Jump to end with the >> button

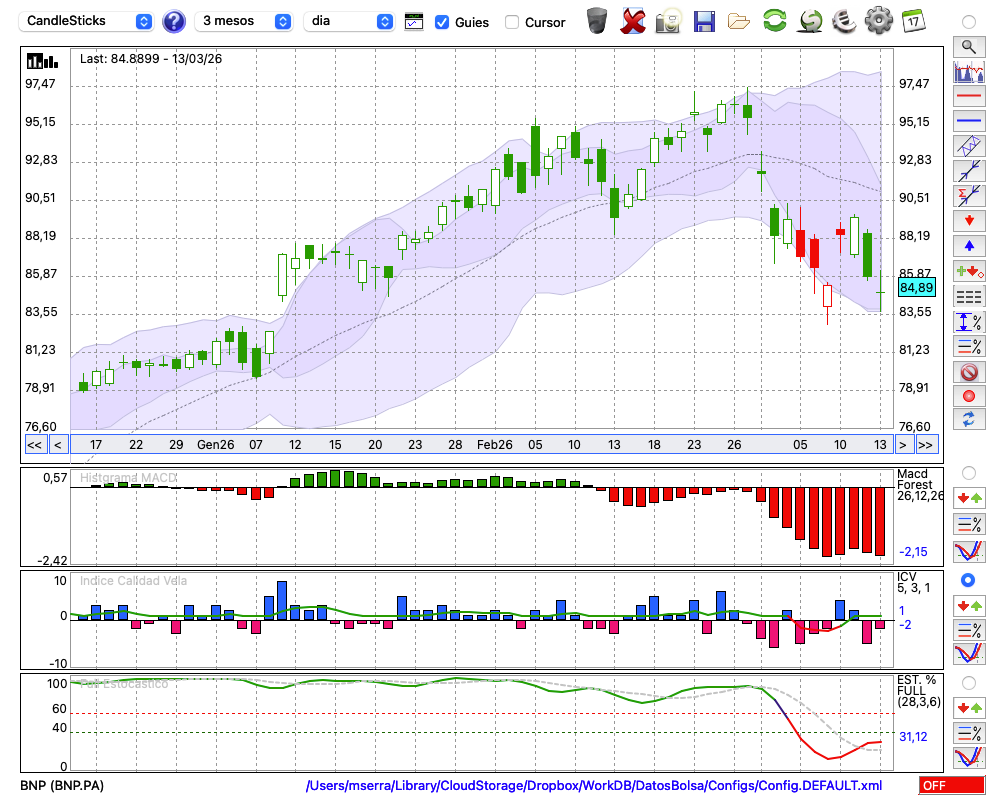tap(926, 445)
